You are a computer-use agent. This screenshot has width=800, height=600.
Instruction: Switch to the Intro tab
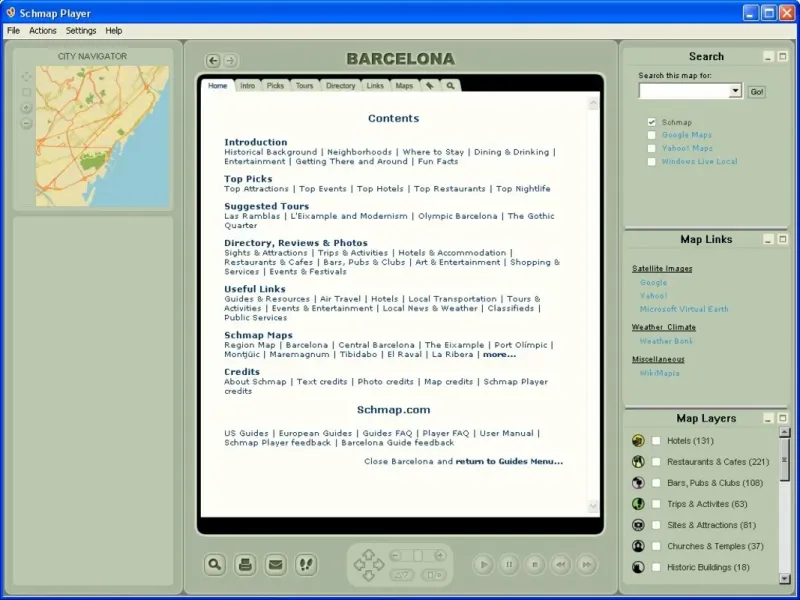247,86
